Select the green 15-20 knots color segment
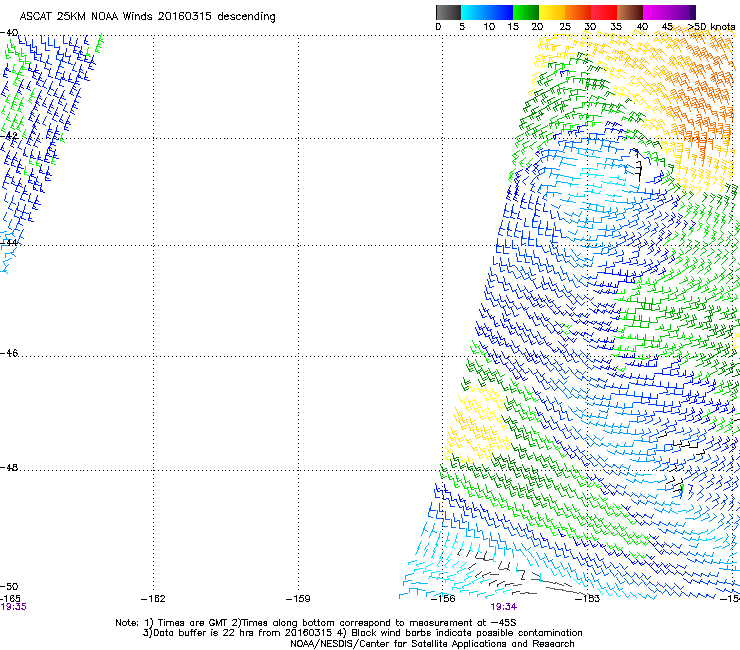The image size is (740, 650). coord(526,12)
